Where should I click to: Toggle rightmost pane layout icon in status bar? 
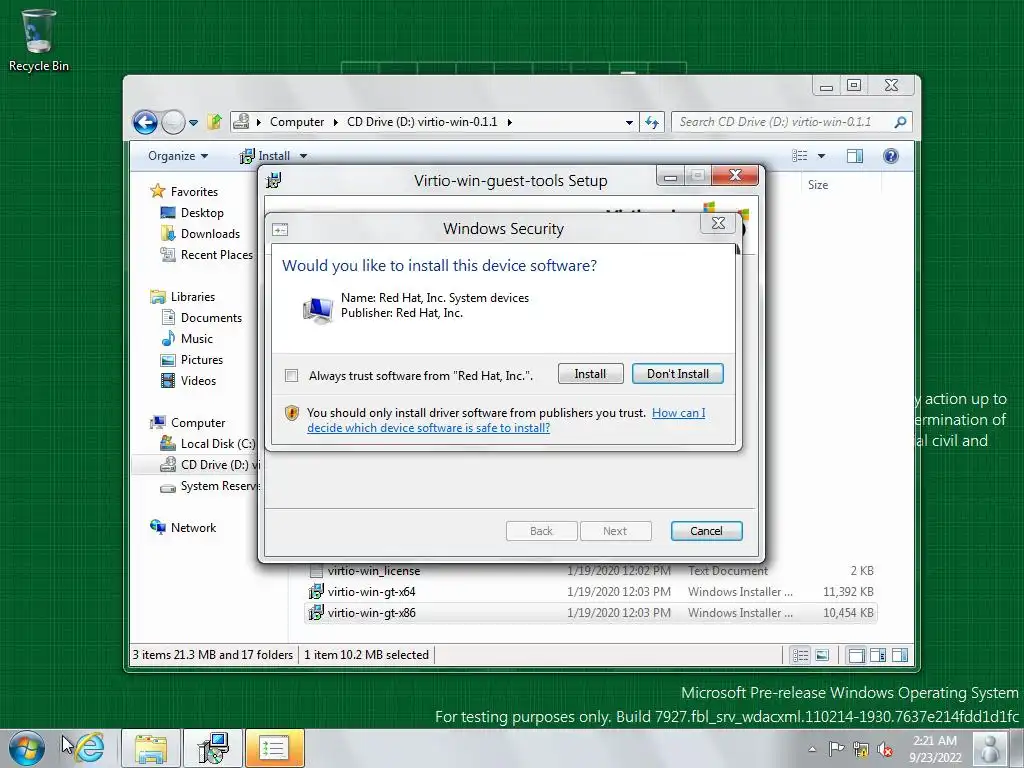coord(900,655)
